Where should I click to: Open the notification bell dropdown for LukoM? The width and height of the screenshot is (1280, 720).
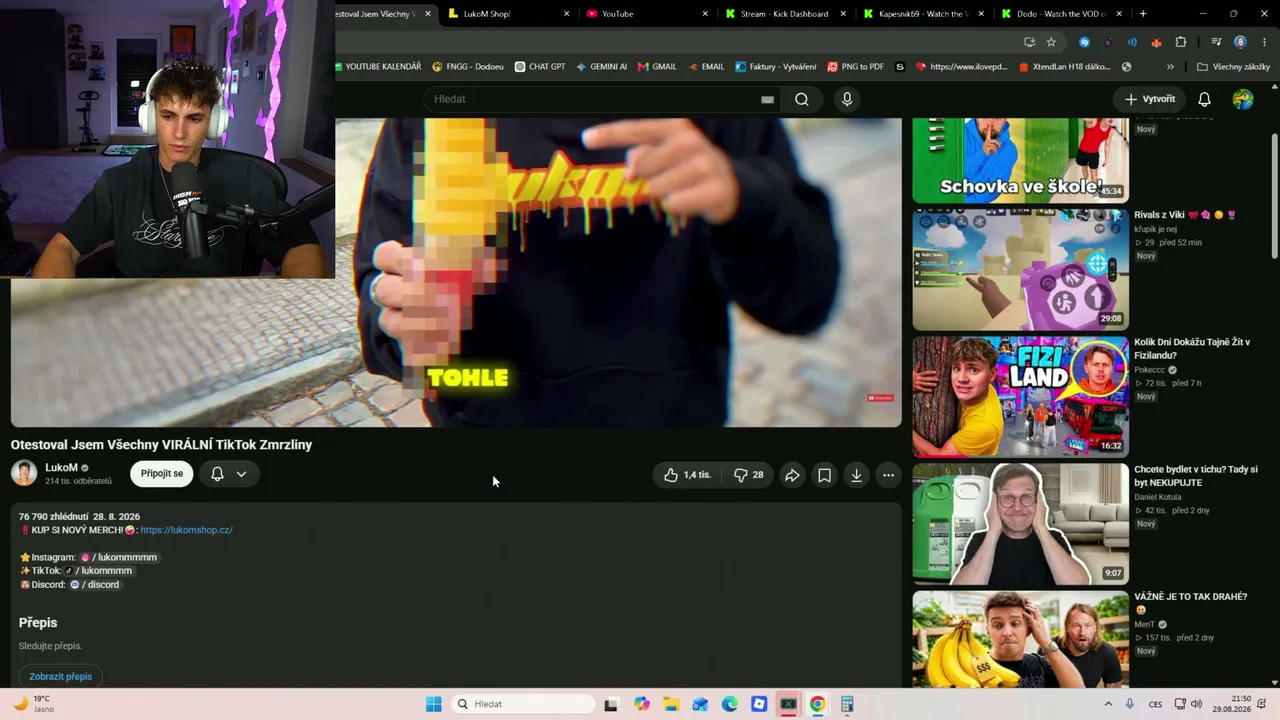click(x=229, y=474)
